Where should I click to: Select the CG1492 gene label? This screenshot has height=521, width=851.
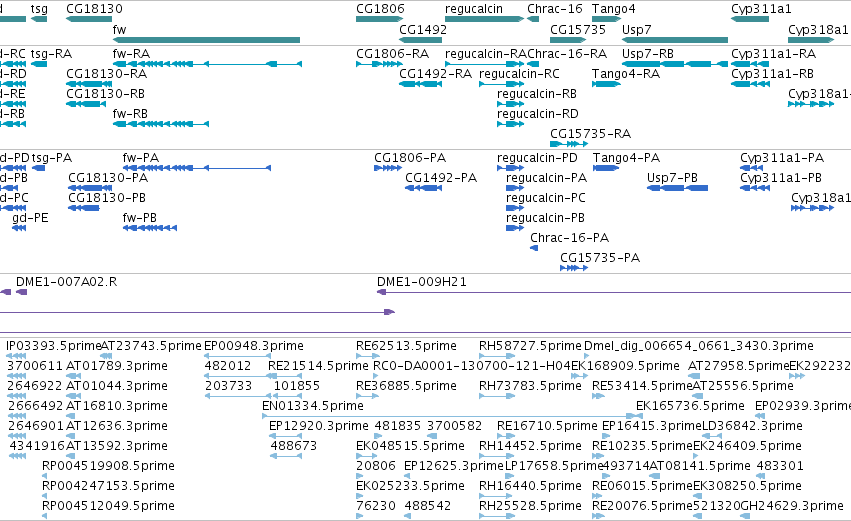pos(423,29)
